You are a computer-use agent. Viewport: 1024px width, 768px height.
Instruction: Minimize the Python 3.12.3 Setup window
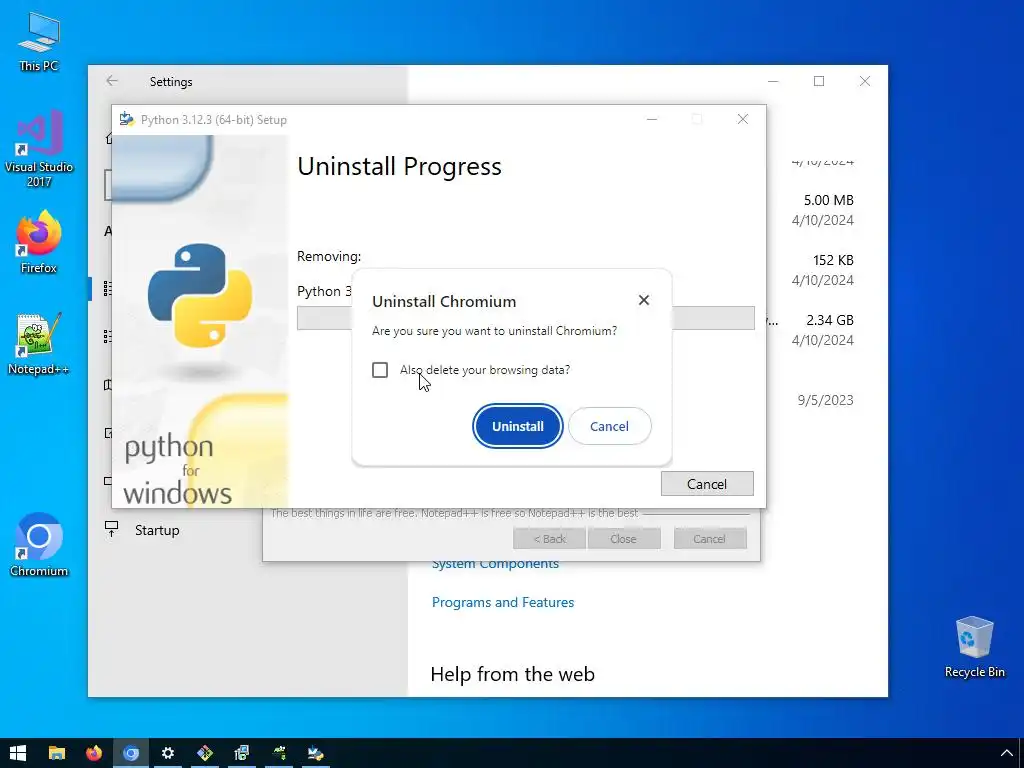[x=652, y=120]
